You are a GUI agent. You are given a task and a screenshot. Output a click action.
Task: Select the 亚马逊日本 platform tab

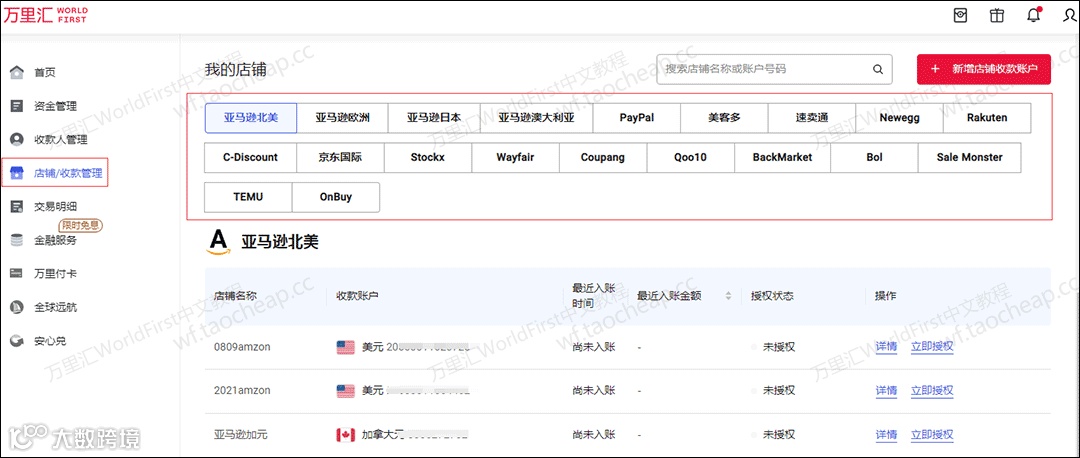coord(434,118)
